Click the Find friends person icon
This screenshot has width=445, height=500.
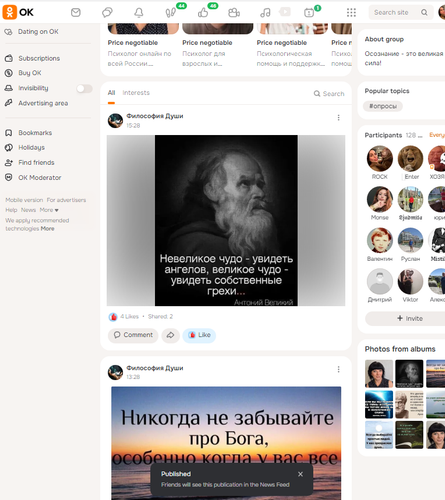pos(9,163)
